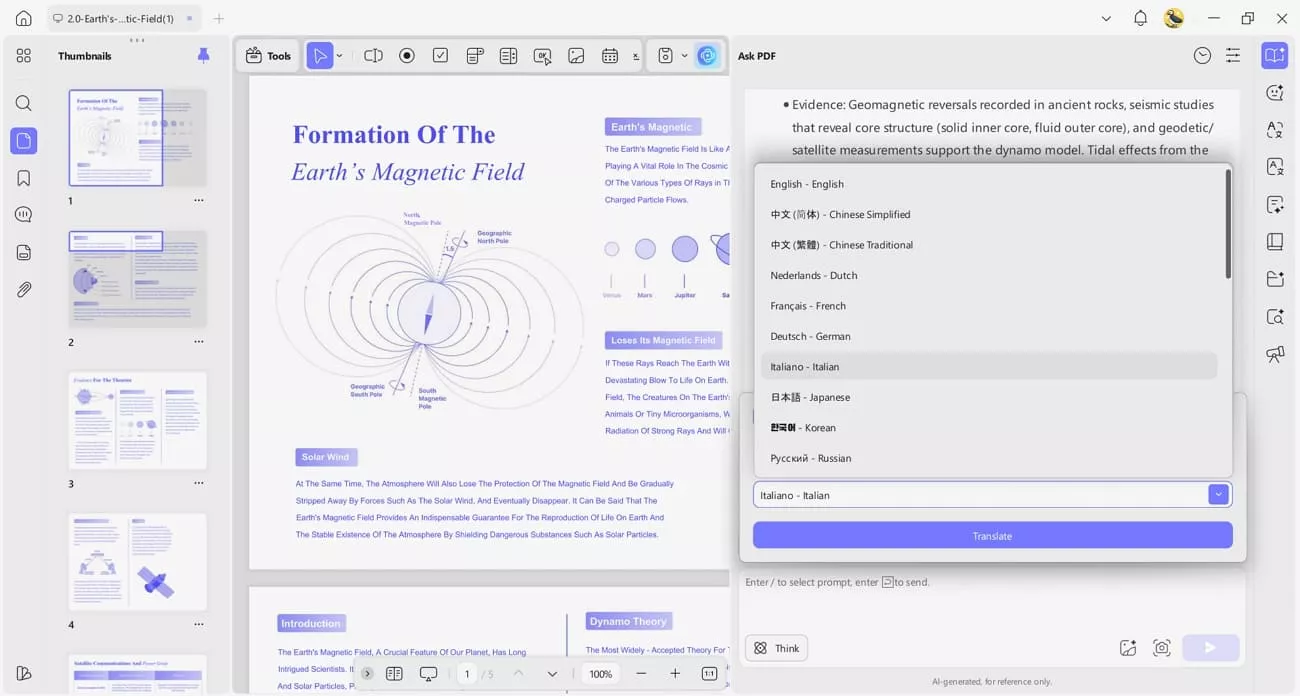The height and width of the screenshot is (696, 1300).
Task: Open a new tab with plus icon
Action: pyautogui.click(x=219, y=18)
